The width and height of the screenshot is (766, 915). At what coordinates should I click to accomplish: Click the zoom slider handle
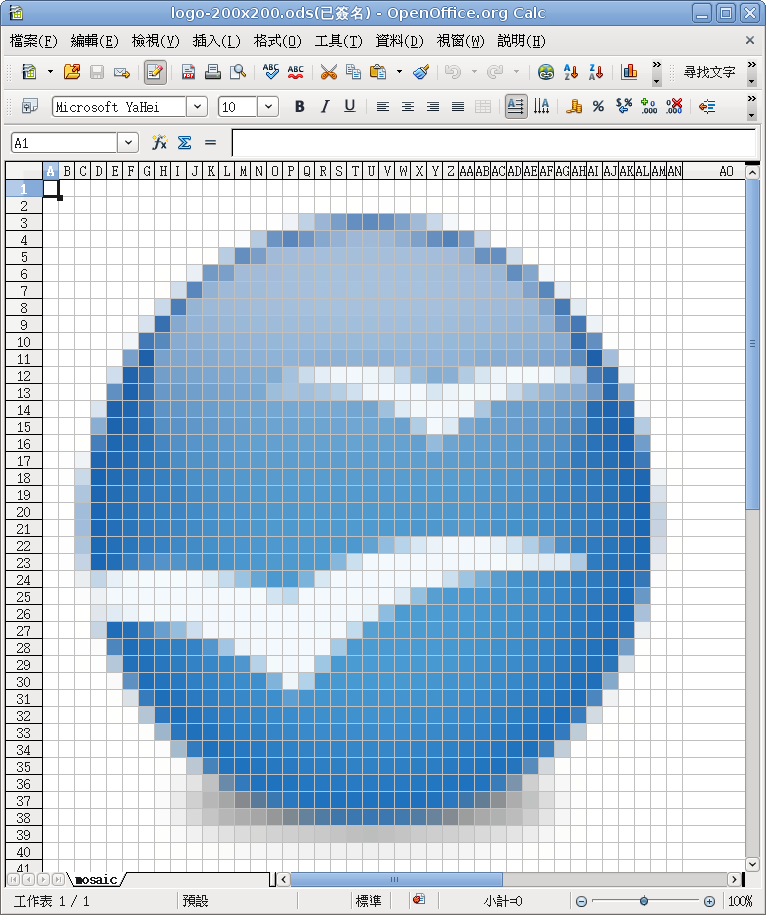coord(643,902)
